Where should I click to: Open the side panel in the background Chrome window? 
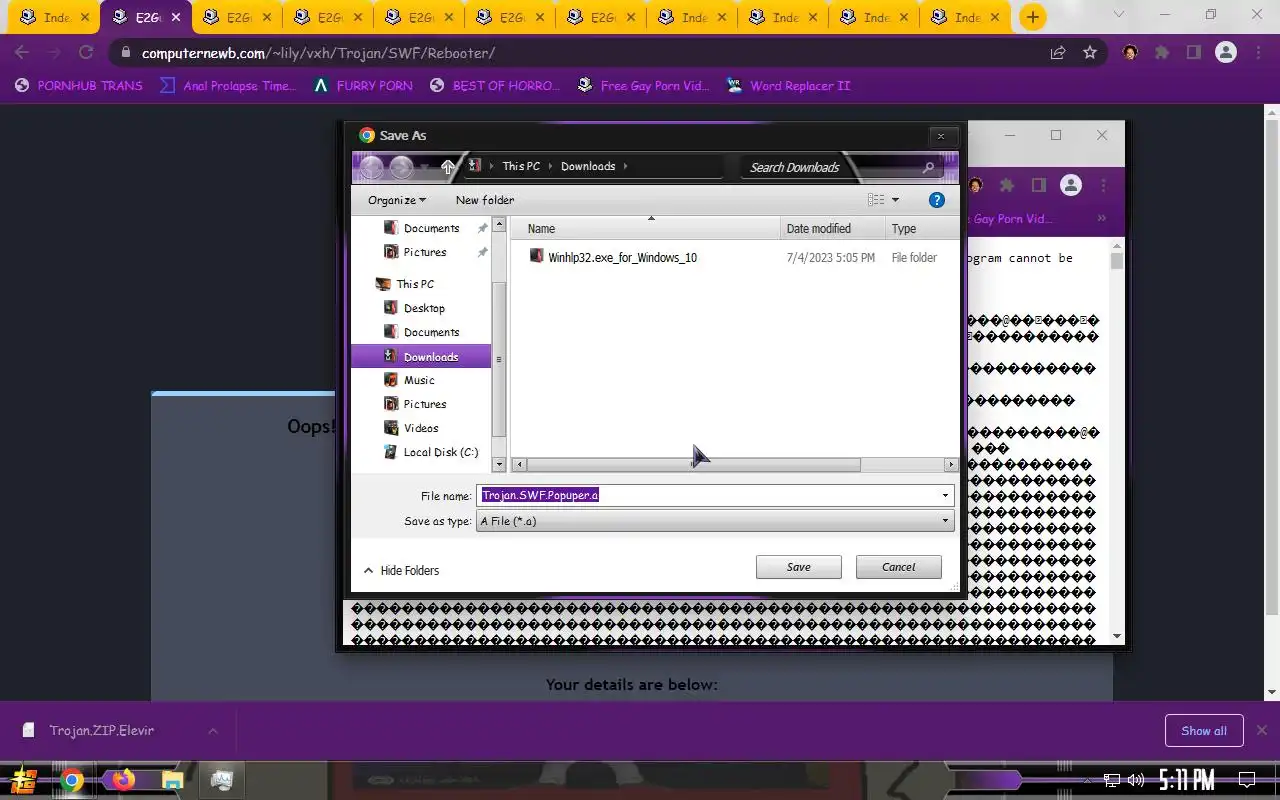coord(1039,185)
